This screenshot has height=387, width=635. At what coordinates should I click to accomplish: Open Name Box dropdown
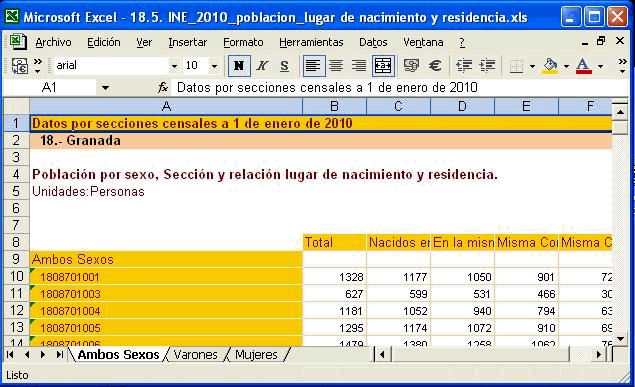tap(105, 87)
